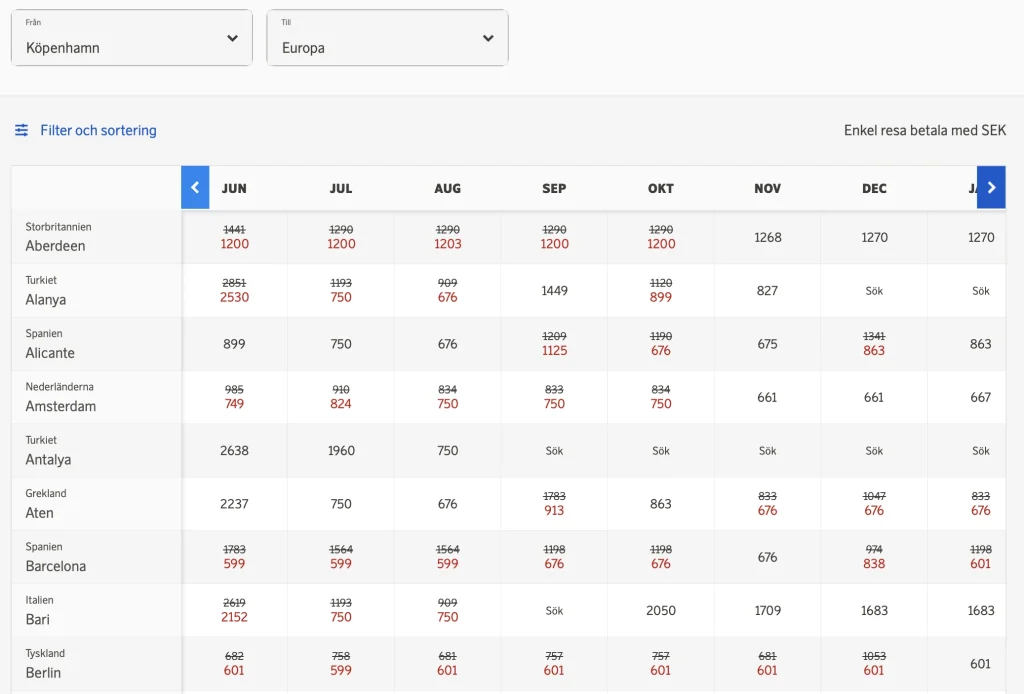The height and width of the screenshot is (694, 1024).
Task: Select the OKT month column header
Action: pyautogui.click(x=661, y=188)
